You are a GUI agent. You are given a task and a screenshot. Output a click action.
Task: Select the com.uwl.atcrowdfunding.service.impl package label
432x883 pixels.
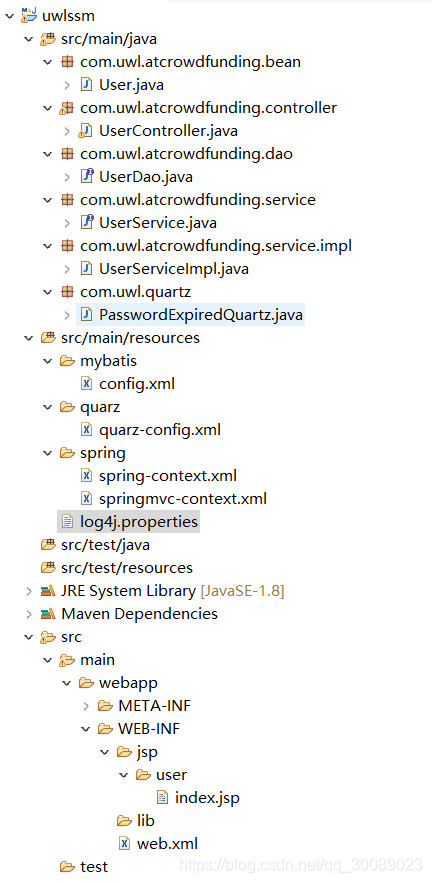[x=216, y=246]
